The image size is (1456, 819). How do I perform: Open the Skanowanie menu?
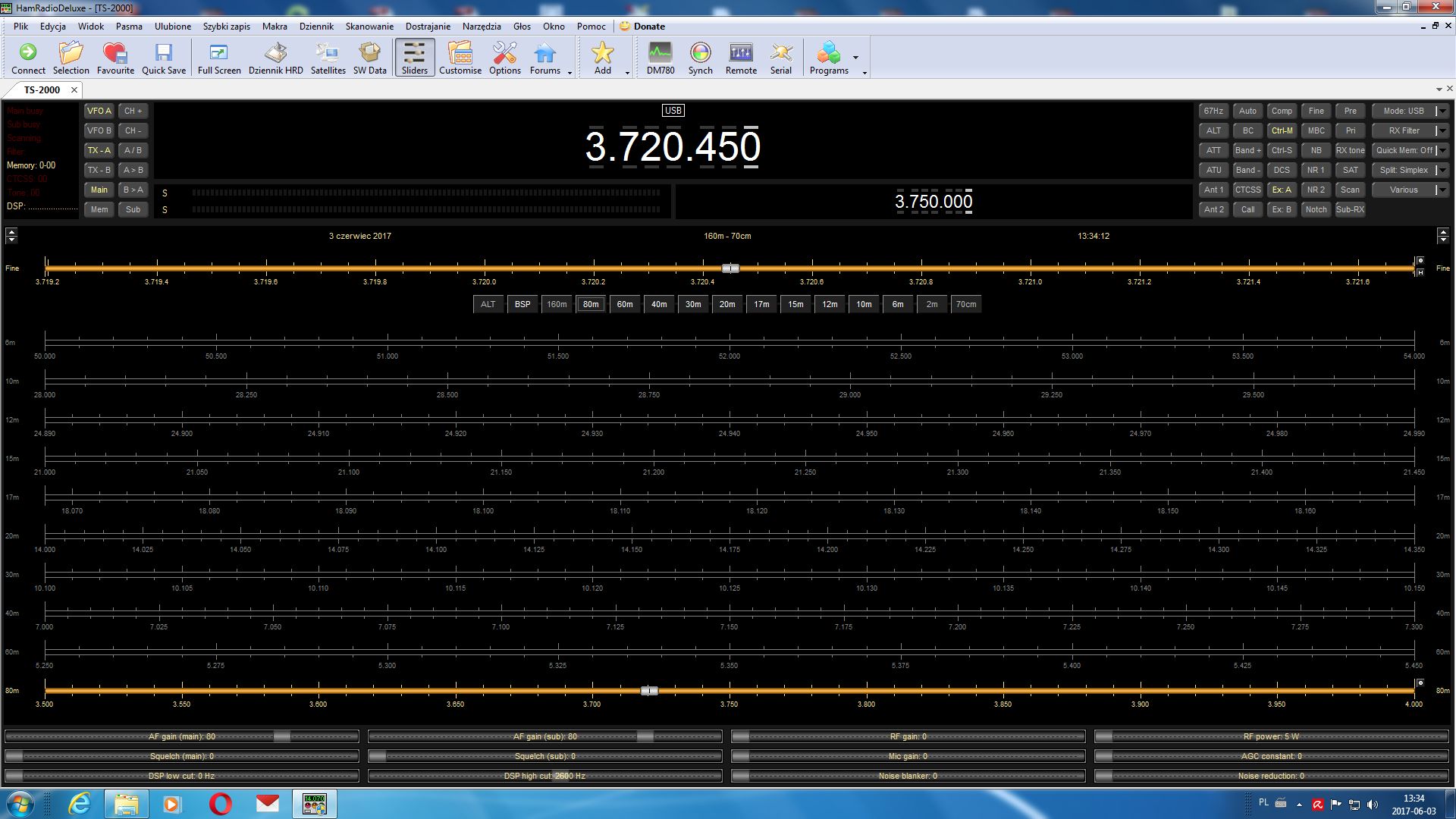pos(369,26)
